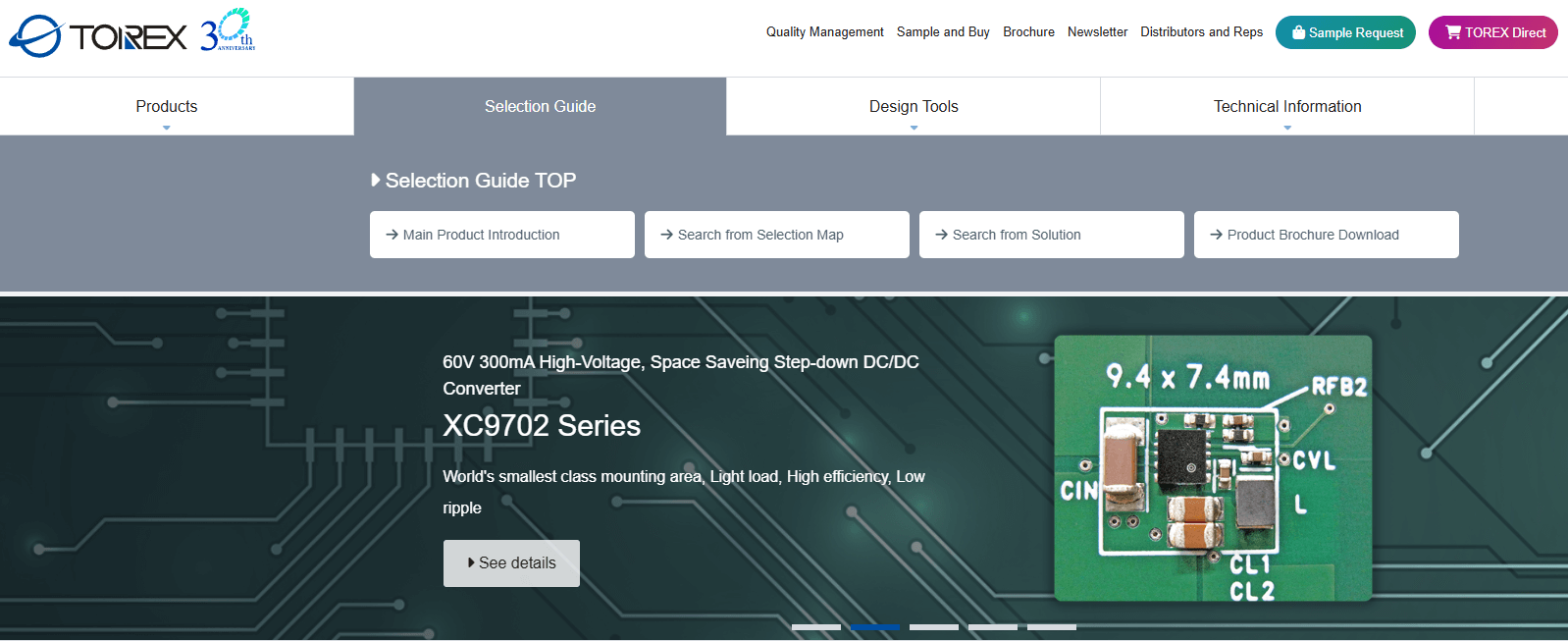The image size is (1568, 641).
Task: Click the arrow icon beside Search from Solution
Action: [x=941, y=235]
